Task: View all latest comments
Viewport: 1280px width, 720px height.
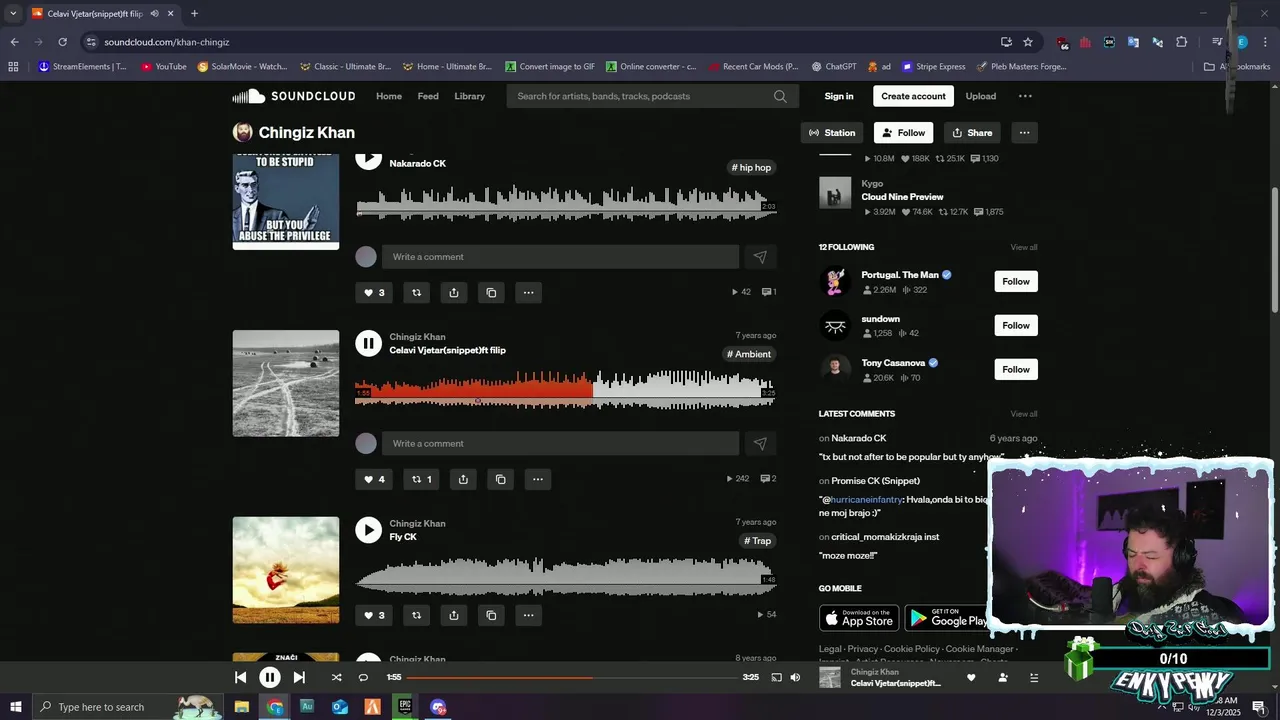Action: click(1024, 414)
